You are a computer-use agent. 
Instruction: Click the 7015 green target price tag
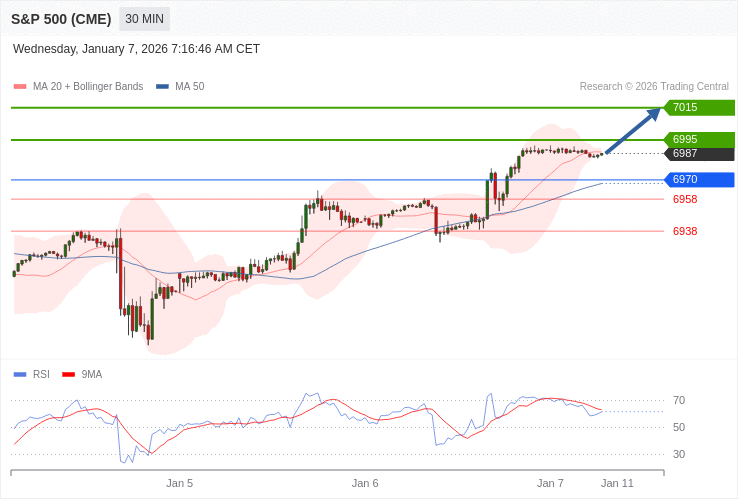click(699, 107)
